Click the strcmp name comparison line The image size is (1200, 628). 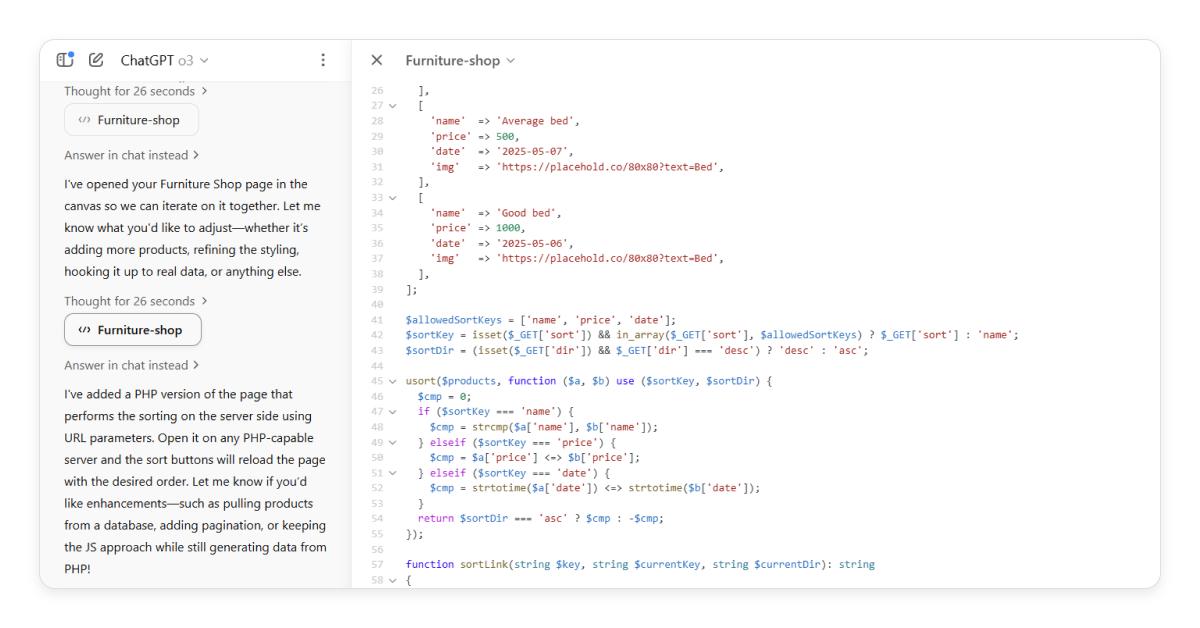545,427
